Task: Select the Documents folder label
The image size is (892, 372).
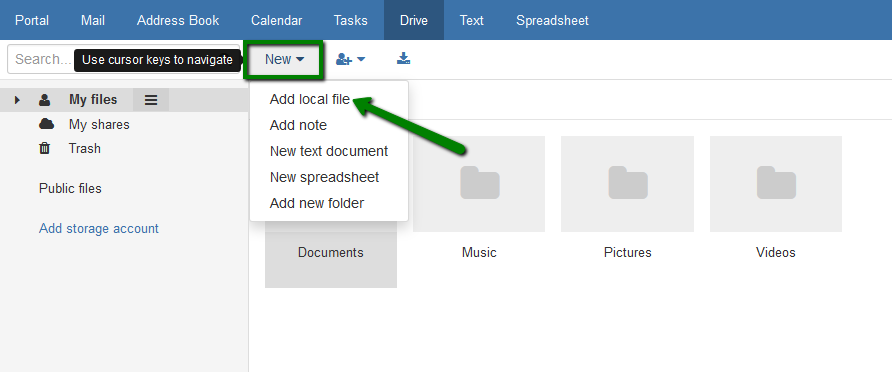Action: tap(331, 253)
